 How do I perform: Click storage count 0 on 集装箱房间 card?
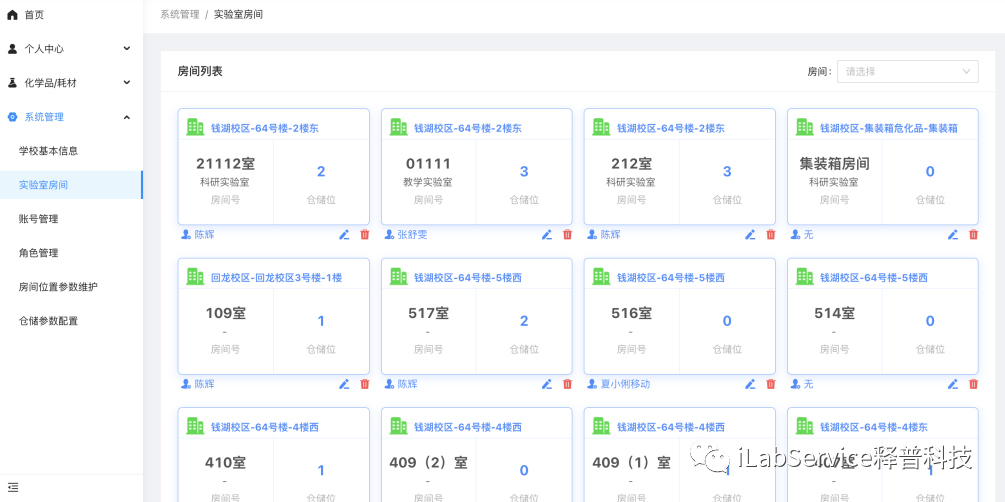coord(930,171)
